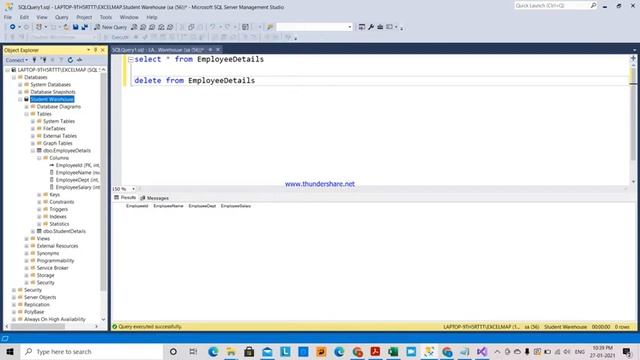Click the Windows Start button
Image resolution: width=640 pixels, height=360 pixels.
click(x=10, y=351)
